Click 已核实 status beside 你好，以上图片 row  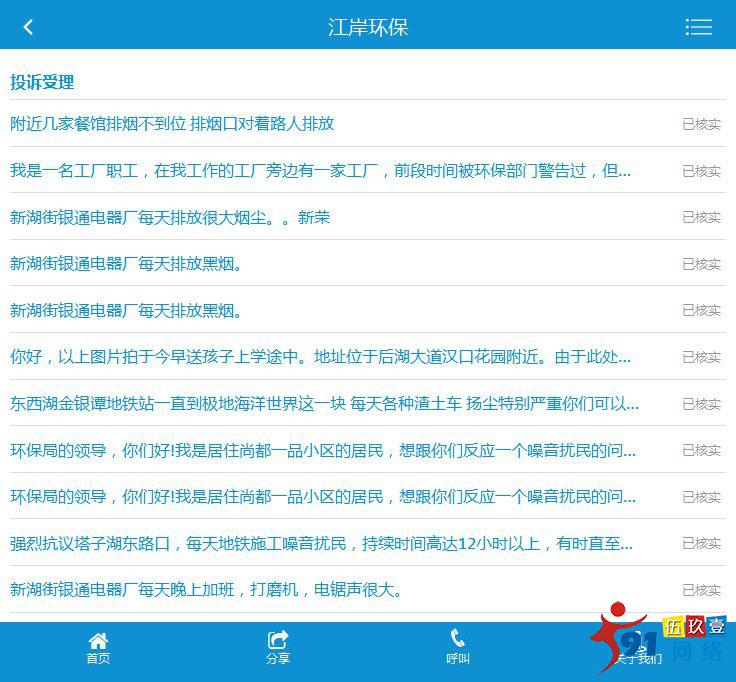[x=701, y=357]
